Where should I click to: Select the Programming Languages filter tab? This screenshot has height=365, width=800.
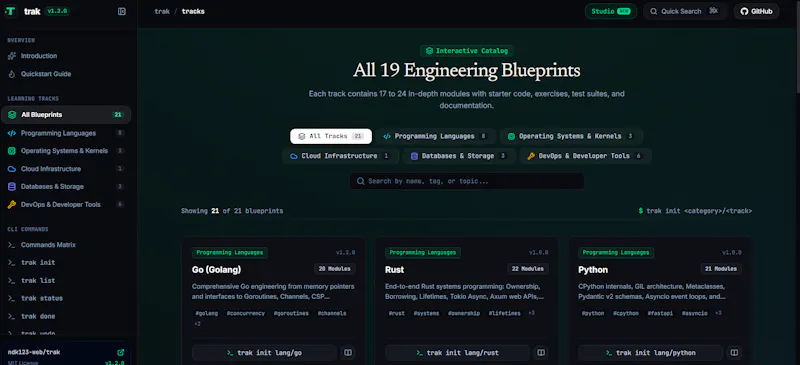coord(435,136)
